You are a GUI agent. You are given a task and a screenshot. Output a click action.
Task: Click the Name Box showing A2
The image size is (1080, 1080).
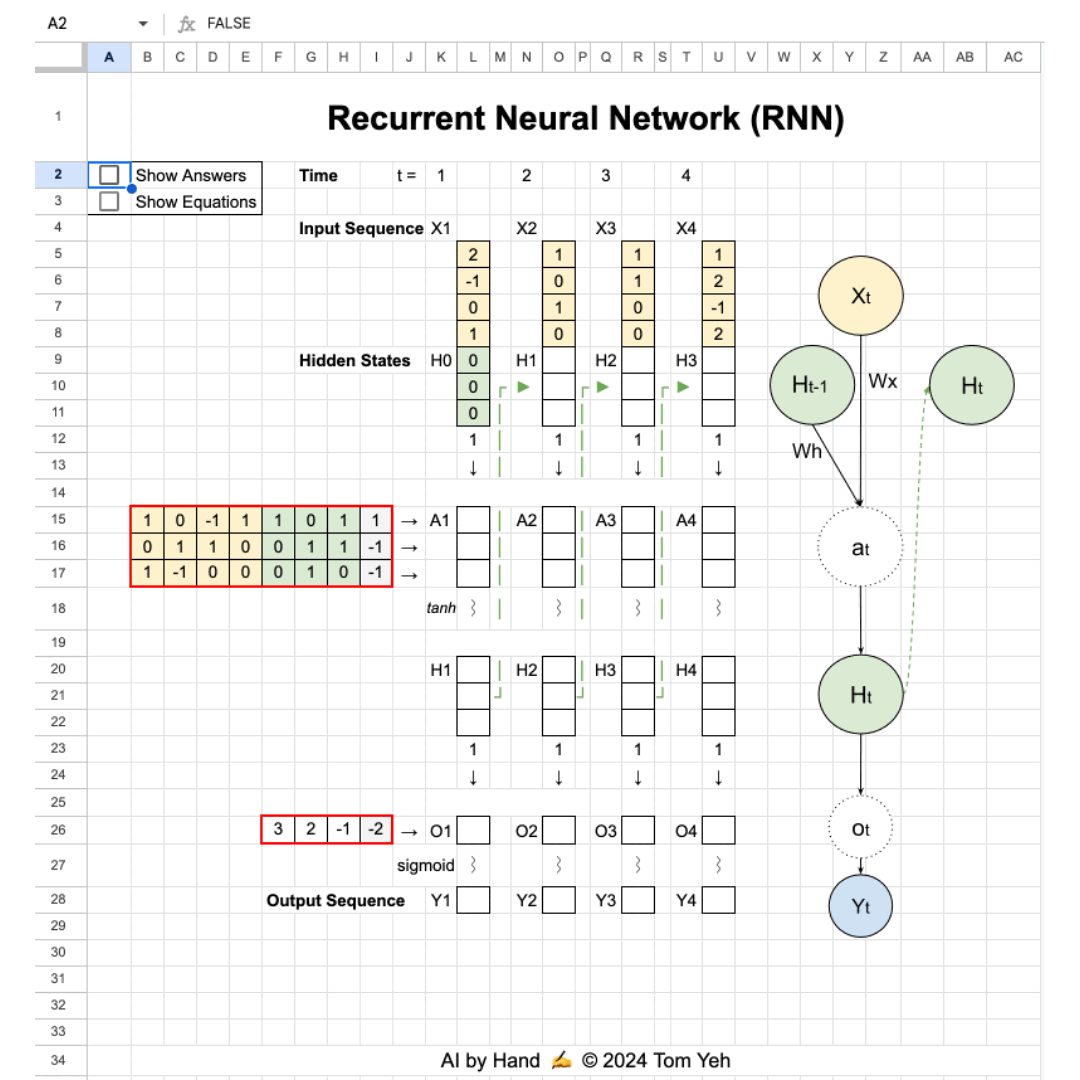pos(55,23)
